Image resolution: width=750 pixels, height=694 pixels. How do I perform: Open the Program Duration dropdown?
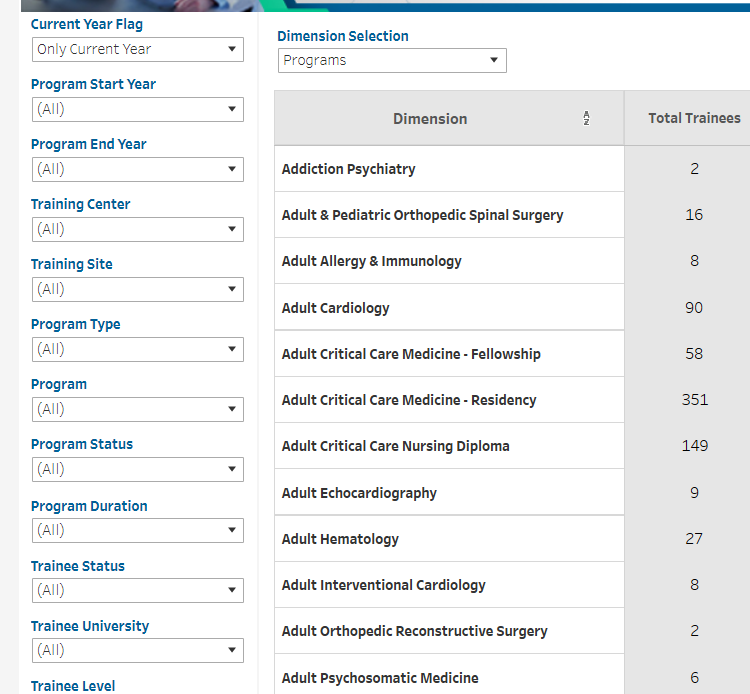tap(137, 530)
